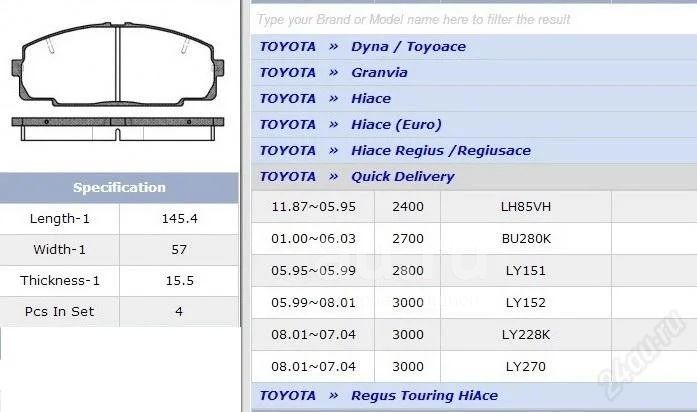Select the thickness value 15.5
This screenshot has width=697, height=412.
point(180,280)
